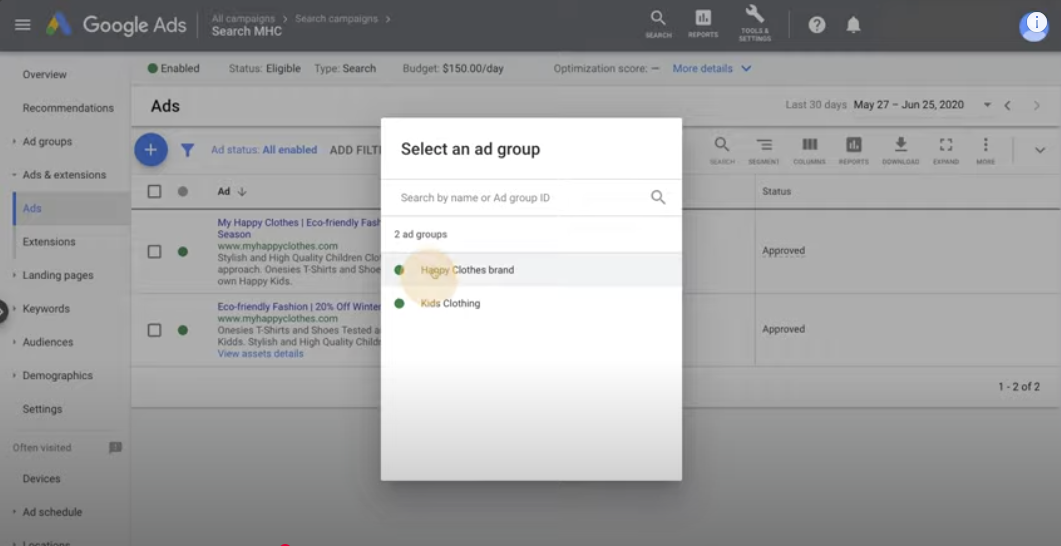Open the date range dropdown arrow
The height and width of the screenshot is (546, 1061).
[987, 105]
